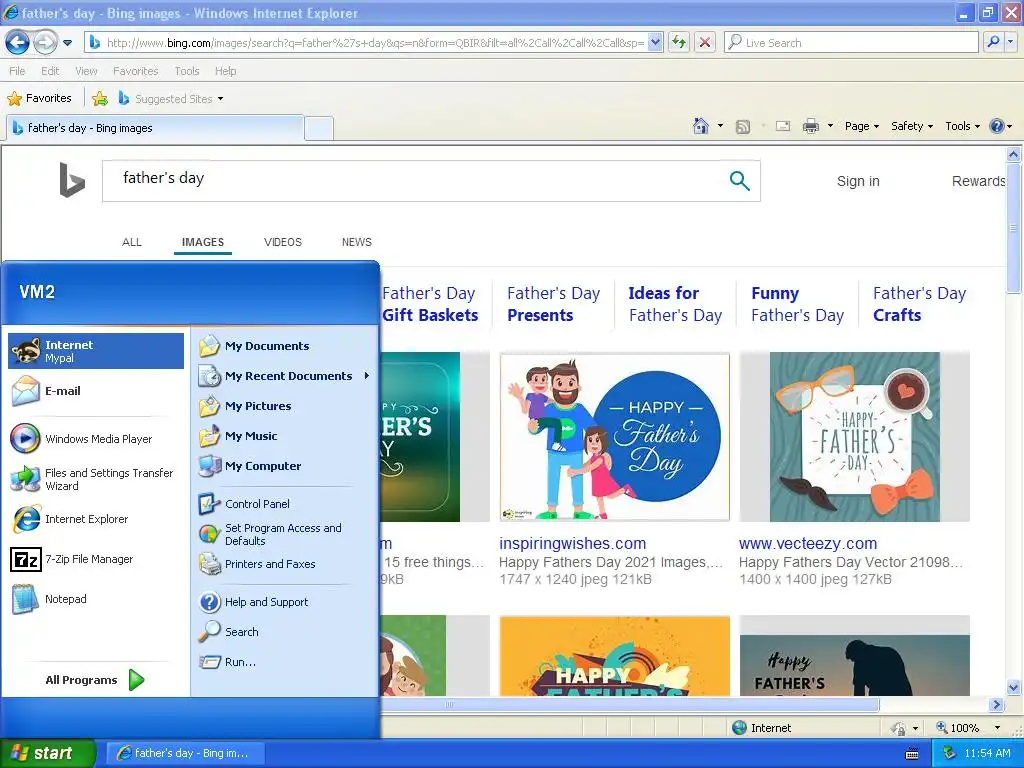Click the Windows start button

click(47, 754)
